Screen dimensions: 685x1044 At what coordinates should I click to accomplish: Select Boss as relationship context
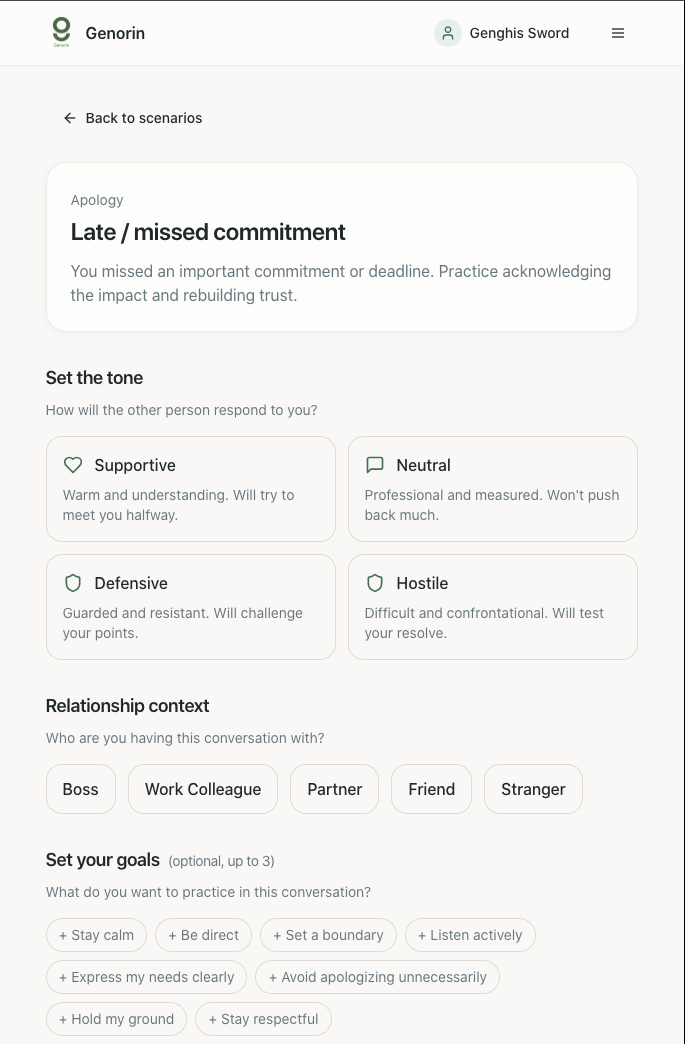click(x=81, y=789)
